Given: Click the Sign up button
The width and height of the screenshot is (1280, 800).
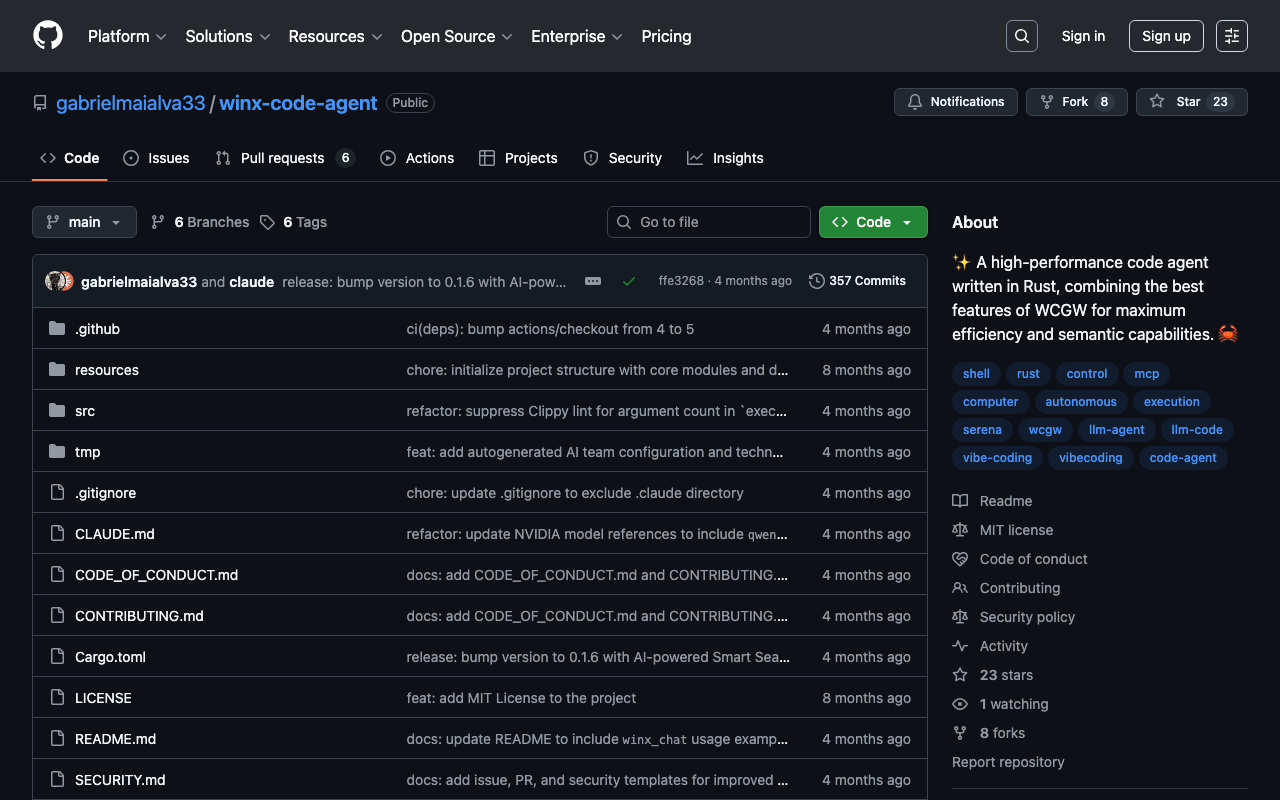Looking at the screenshot, I should click(x=1166, y=36).
